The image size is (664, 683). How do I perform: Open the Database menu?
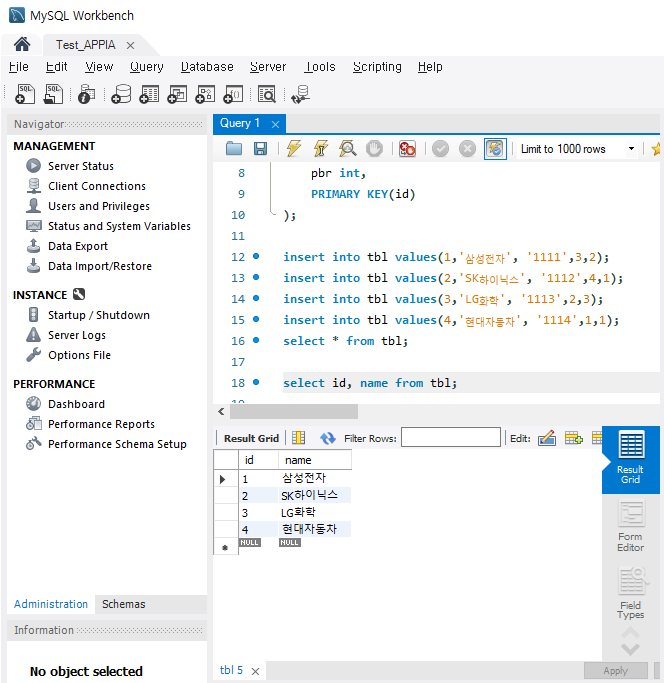point(207,67)
